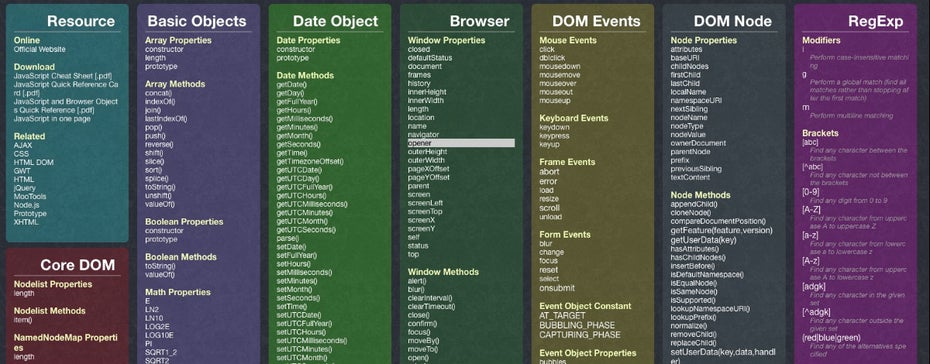Select isDefaultNamespace() node method
Viewport: 930px width, 364px height.
click(708, 274)
